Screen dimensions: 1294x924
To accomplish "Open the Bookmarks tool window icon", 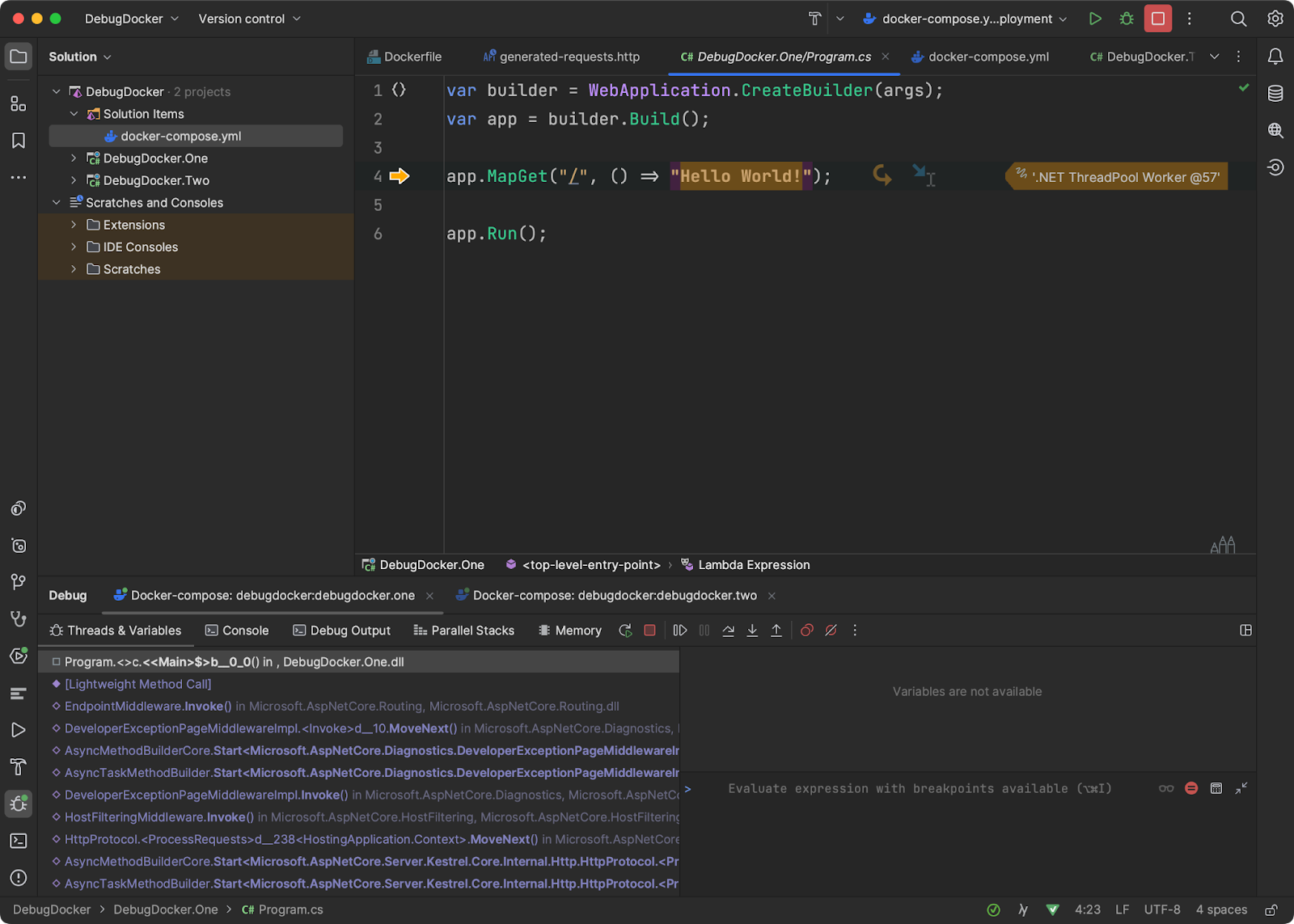I will point(19,141).
